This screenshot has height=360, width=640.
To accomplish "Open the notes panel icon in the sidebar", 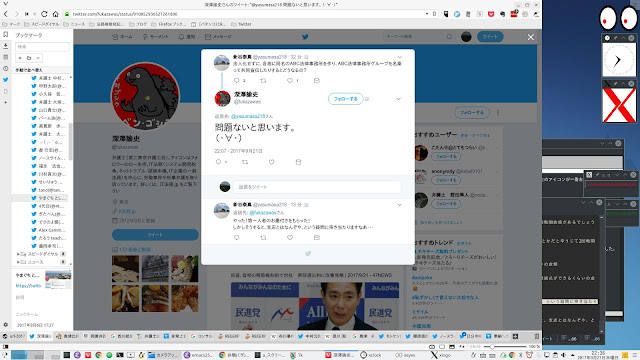I will tap(5, 57).
